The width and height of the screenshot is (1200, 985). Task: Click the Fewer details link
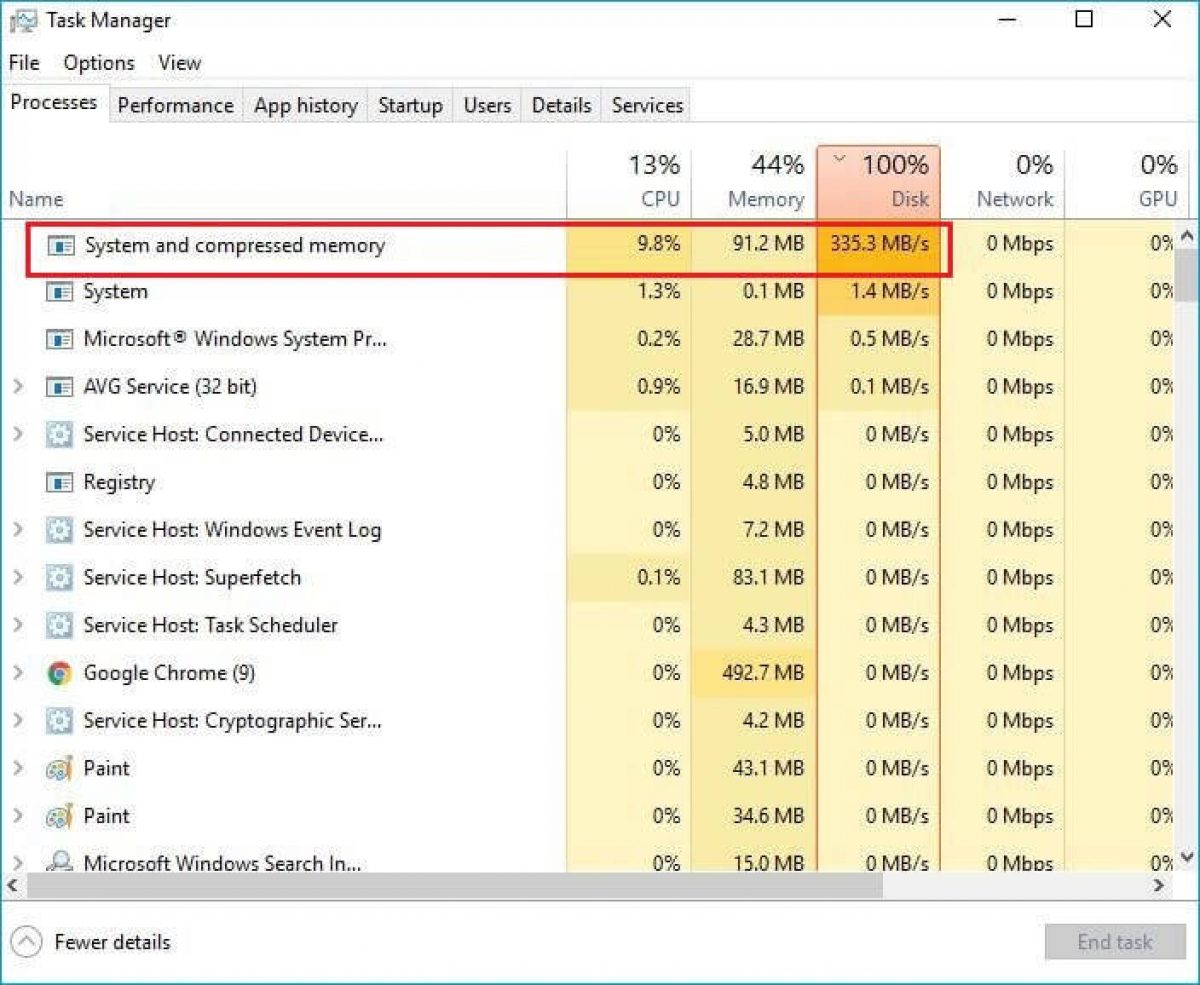112,942
